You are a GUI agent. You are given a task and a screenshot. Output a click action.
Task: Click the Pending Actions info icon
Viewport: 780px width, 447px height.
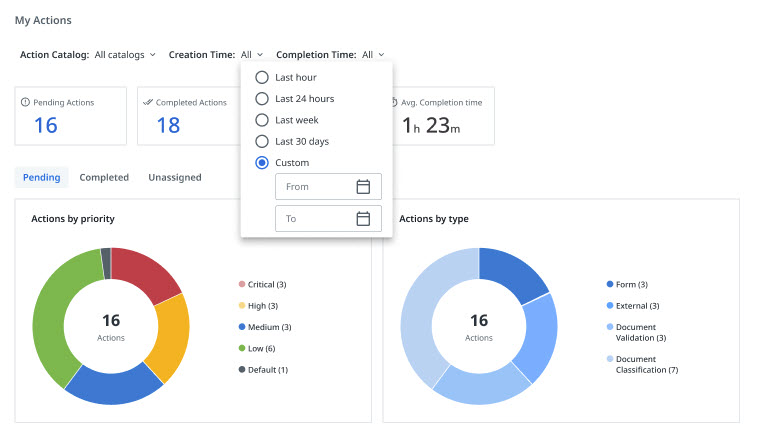[x=26, y=102]
